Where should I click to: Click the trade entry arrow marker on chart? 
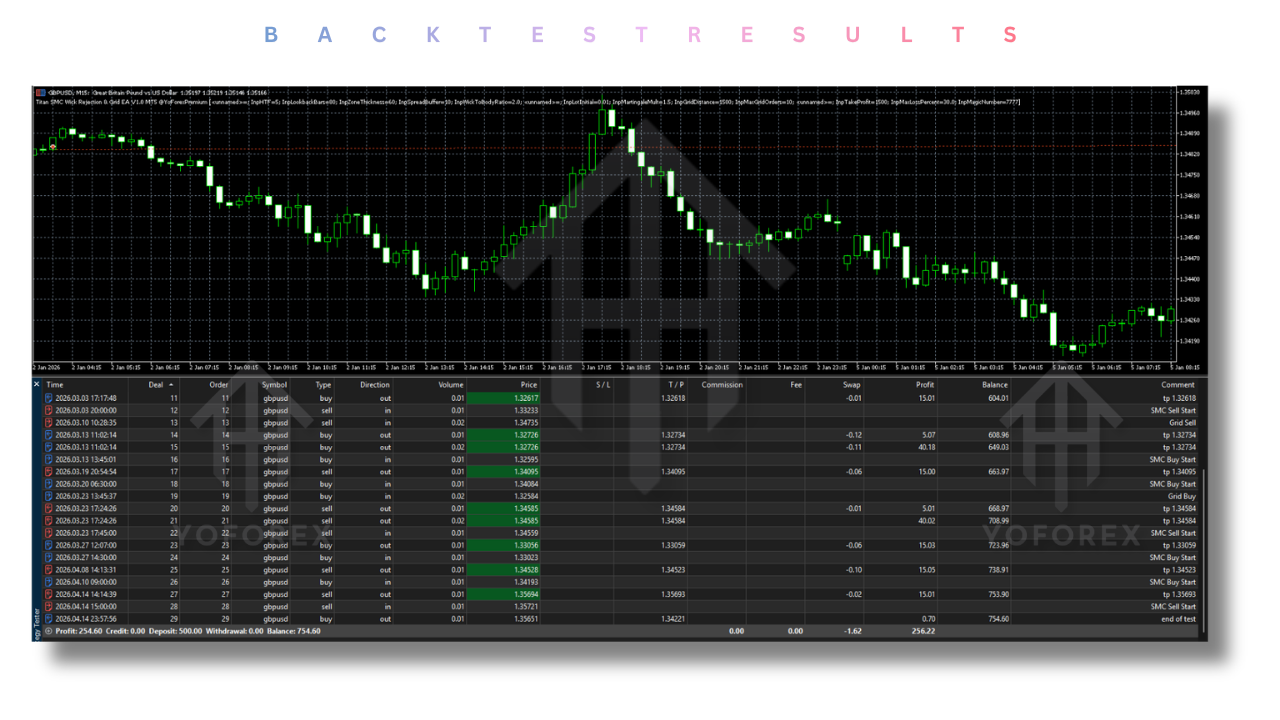53,146
